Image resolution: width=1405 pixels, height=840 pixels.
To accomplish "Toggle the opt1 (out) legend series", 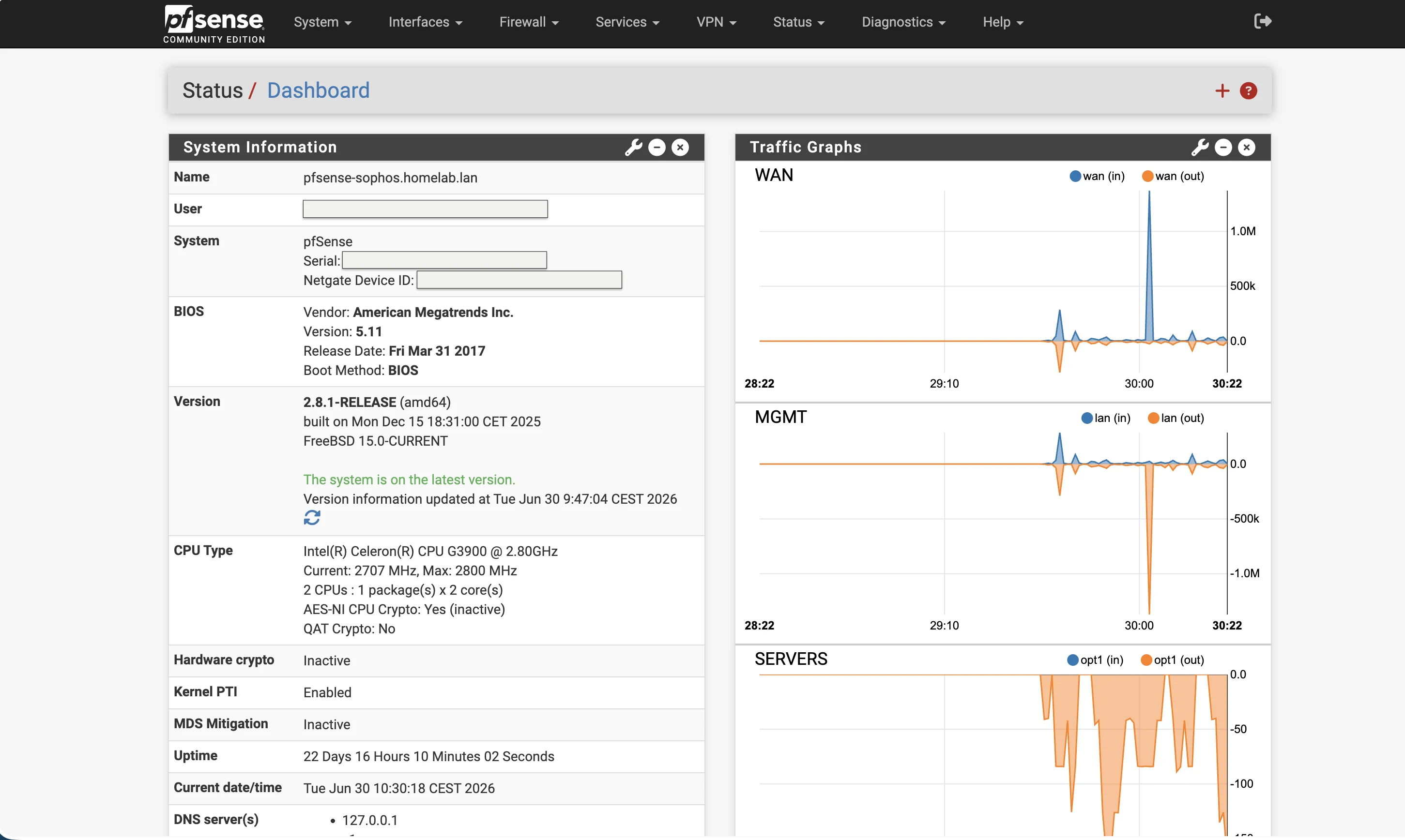I will (1172, 660).
